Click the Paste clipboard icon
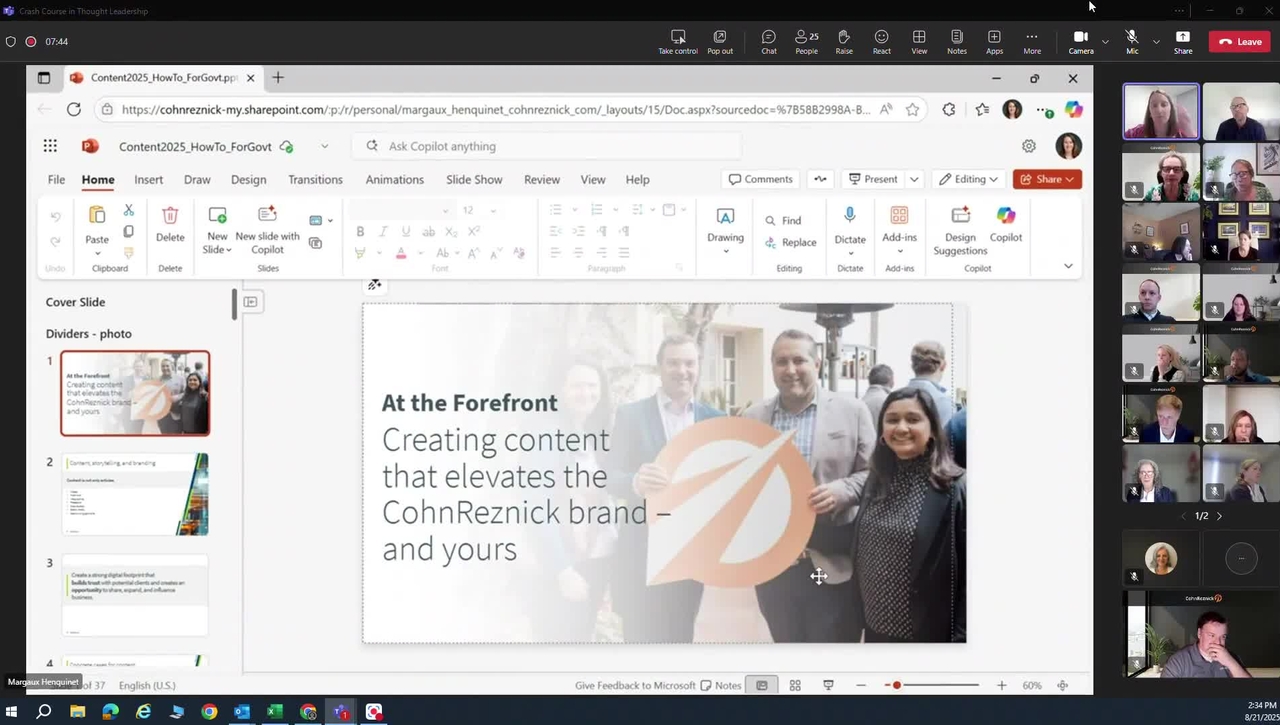This screenshot has height=725, width=1280. (97, 215)
